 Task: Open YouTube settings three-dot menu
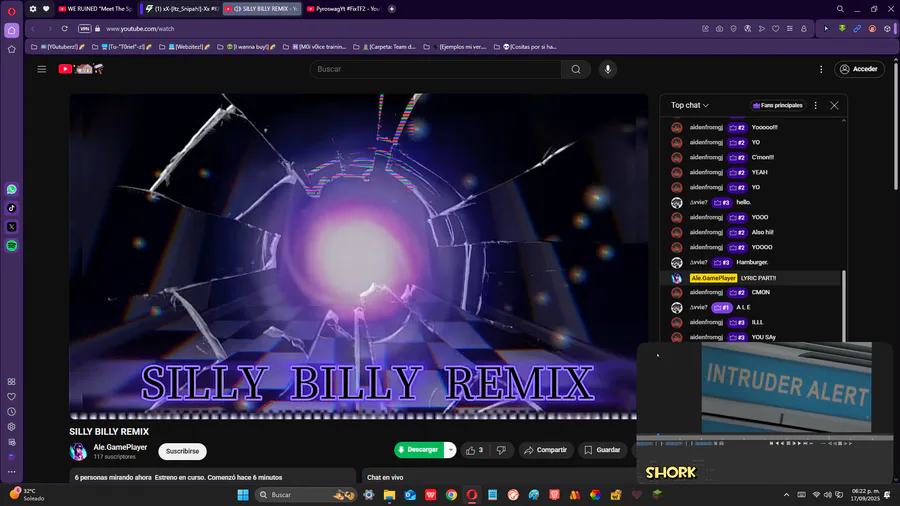point(821,69)
